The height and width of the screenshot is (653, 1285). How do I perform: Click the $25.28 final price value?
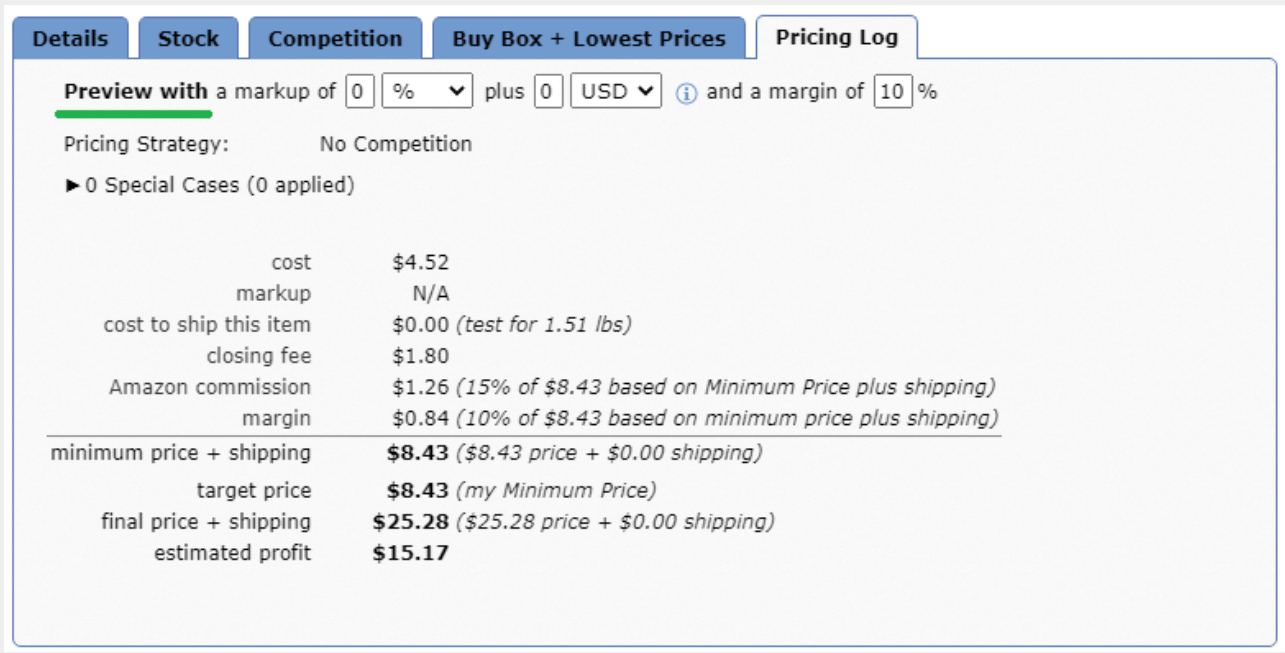[411, 522]
